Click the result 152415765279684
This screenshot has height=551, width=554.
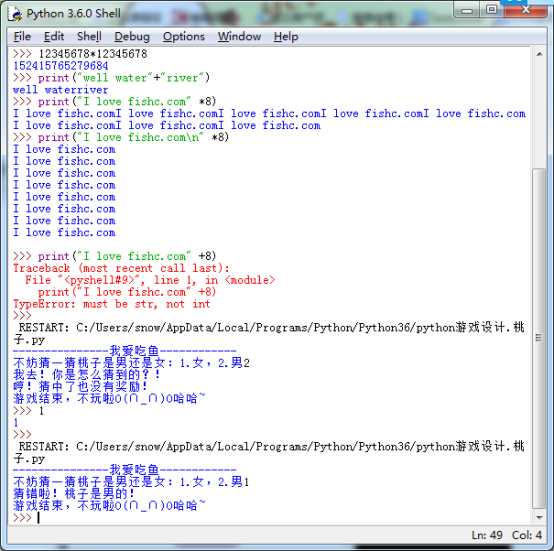(60, 66)
